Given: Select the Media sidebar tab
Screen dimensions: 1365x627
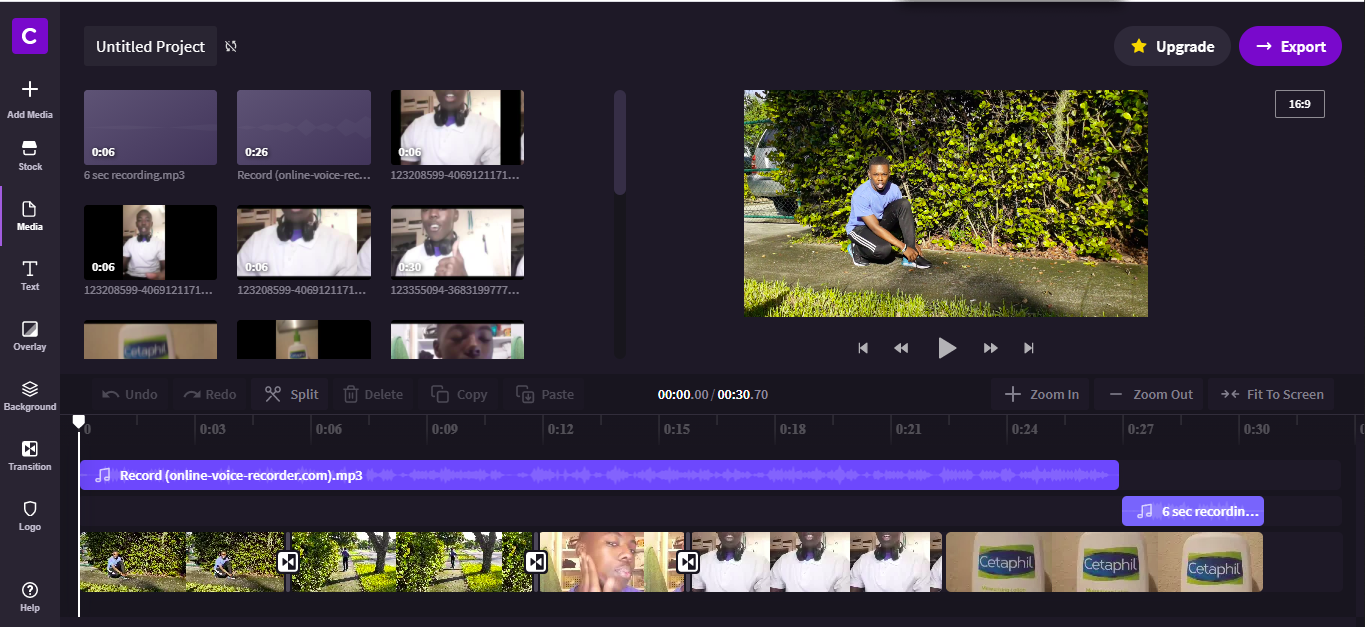Looking at the screenshot, I should point(30,216).
